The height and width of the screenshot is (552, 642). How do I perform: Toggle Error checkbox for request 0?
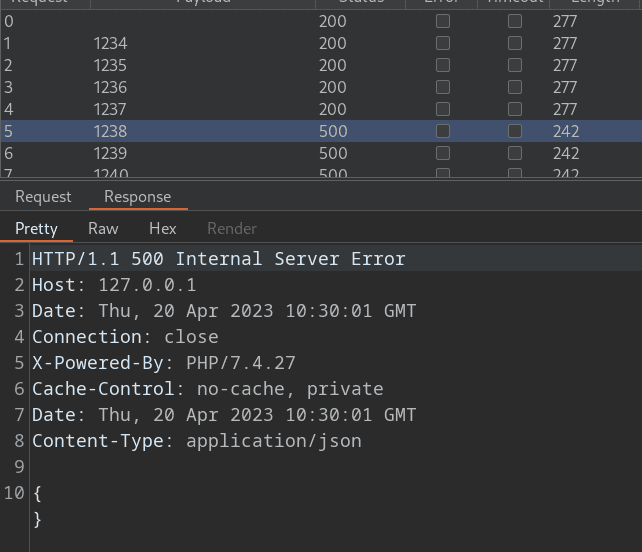click(443, 21)
